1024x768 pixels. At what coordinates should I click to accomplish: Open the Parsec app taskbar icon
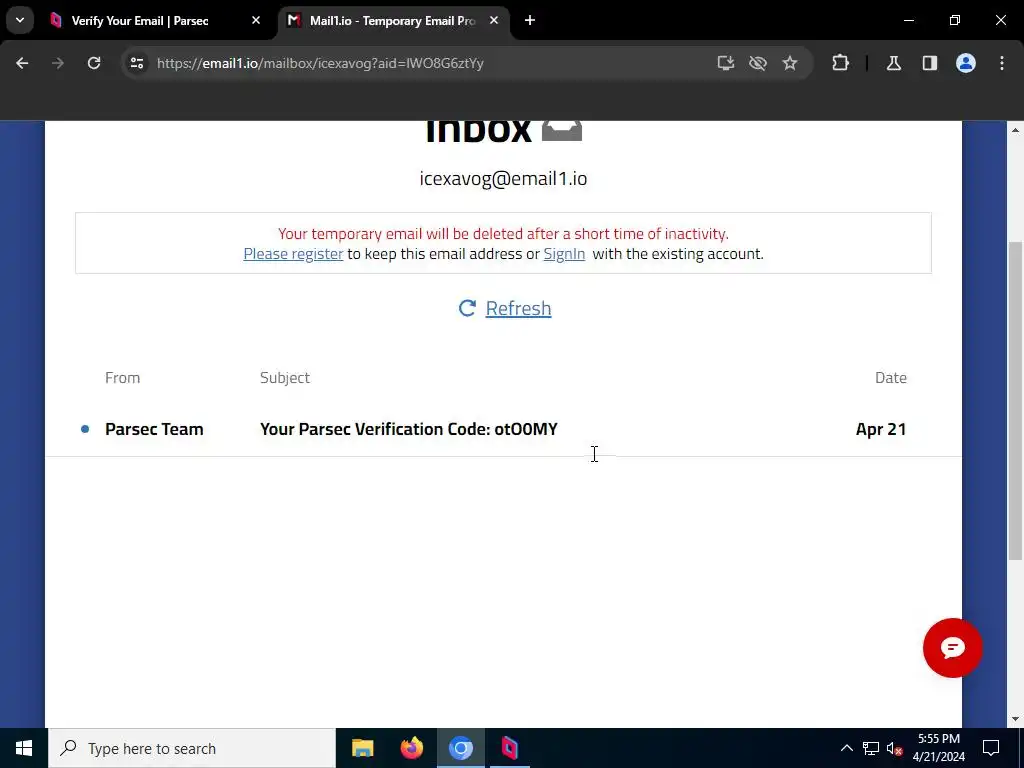click(x=509, y=748)
